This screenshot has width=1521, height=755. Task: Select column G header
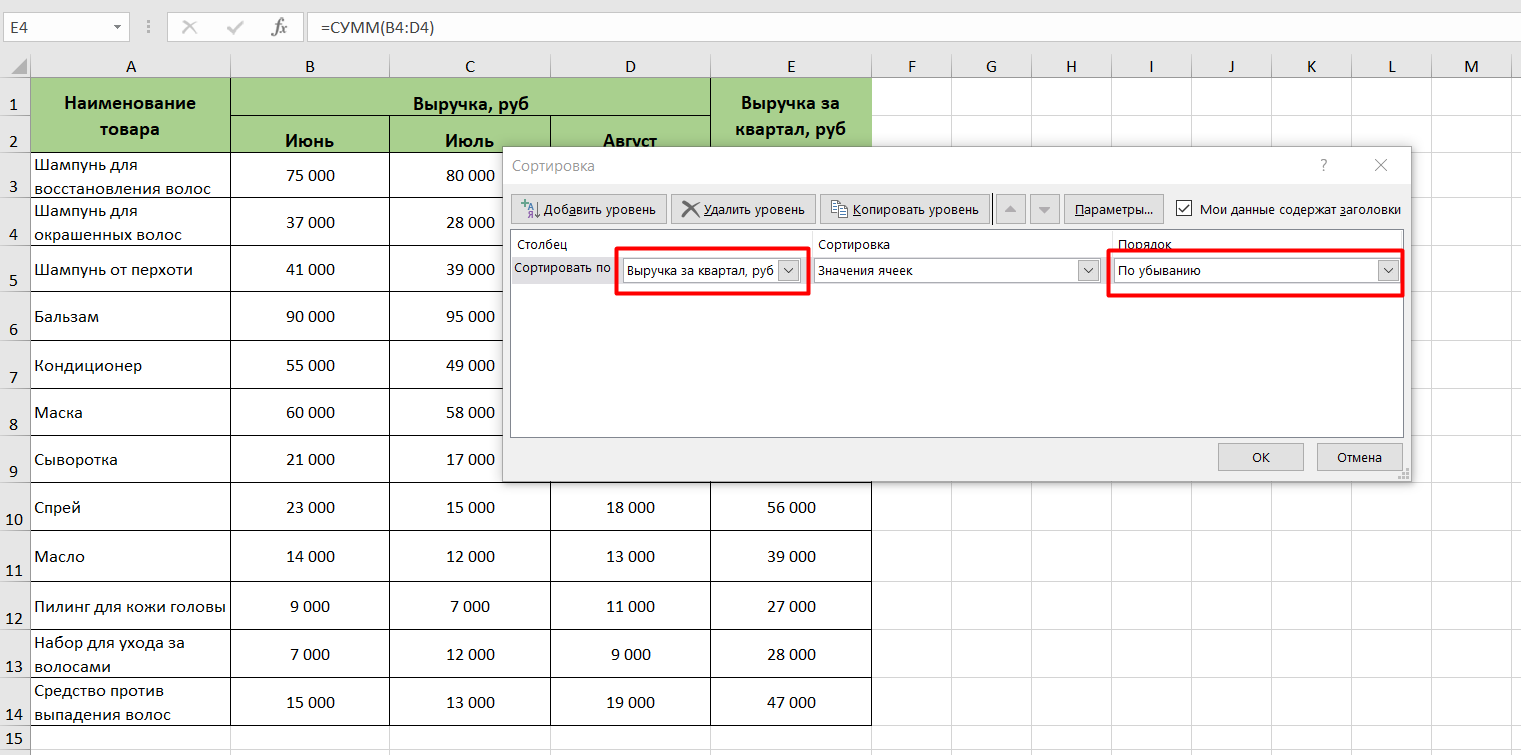pos(991,66)
